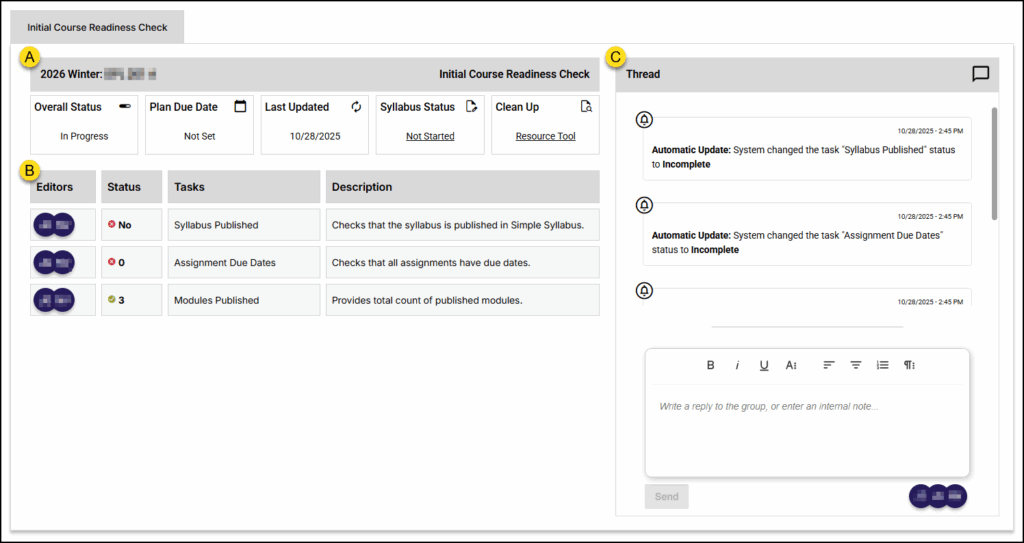Image resolution: width=1024 pixels, height=543 pixels.
Task: Insert a numbered list in editor
Action: 882,365
